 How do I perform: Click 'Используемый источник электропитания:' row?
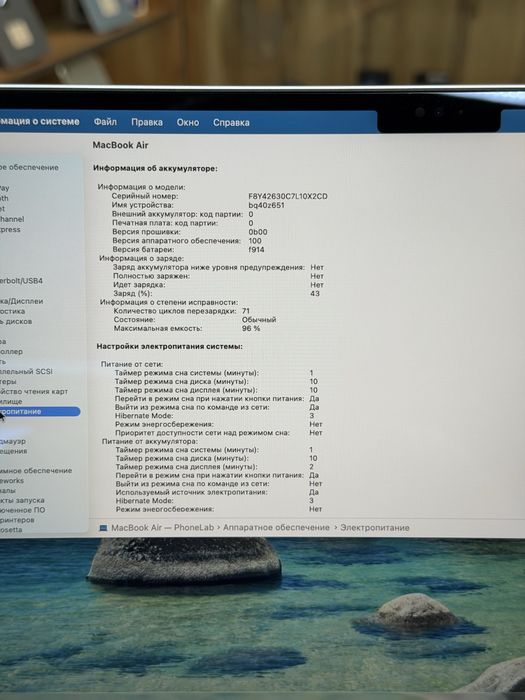[217, 492]
